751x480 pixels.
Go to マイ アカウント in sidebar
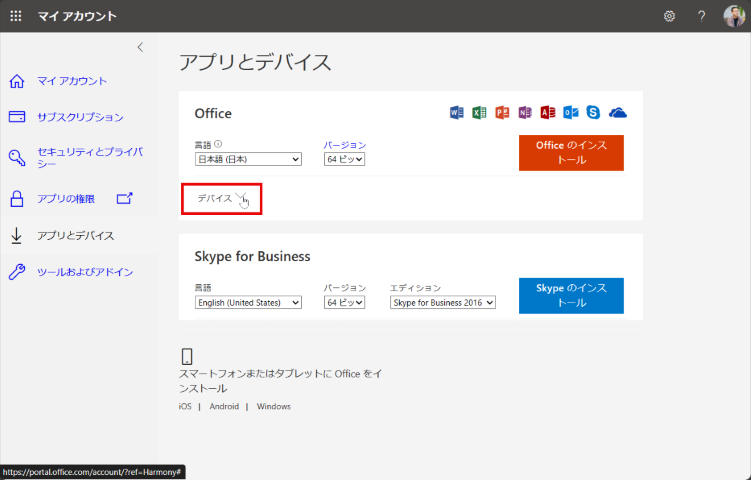(x=72, y=81)
